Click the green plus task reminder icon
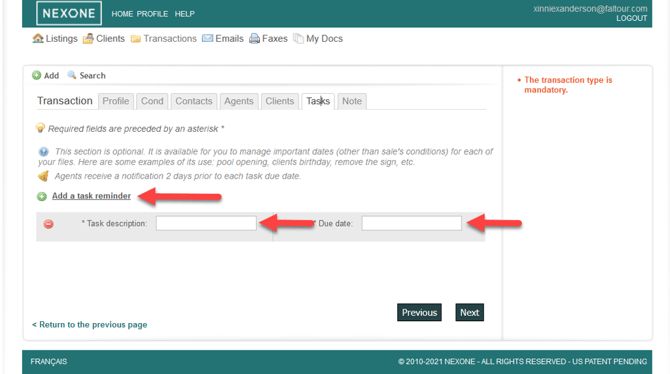Image resolution: width=670 pixels, height=374 pixels. coord(41,196)
